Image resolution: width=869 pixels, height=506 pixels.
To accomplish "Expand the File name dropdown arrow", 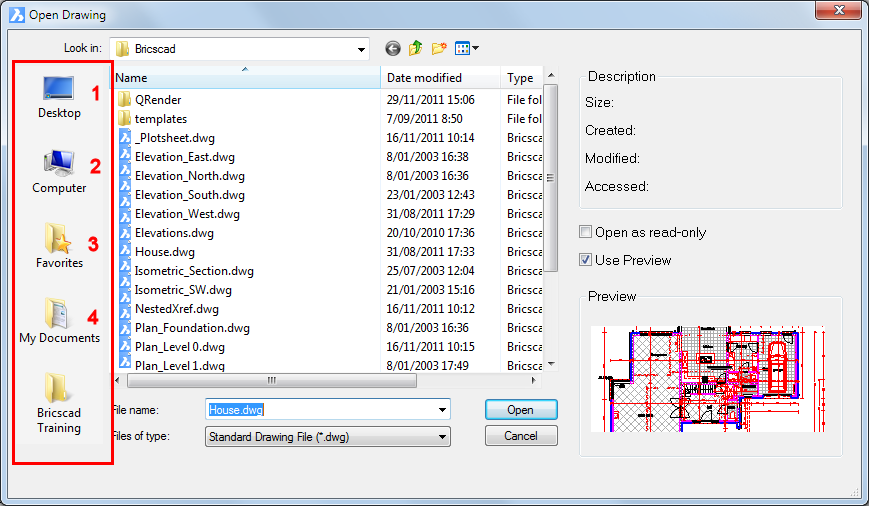I will 442,410.
